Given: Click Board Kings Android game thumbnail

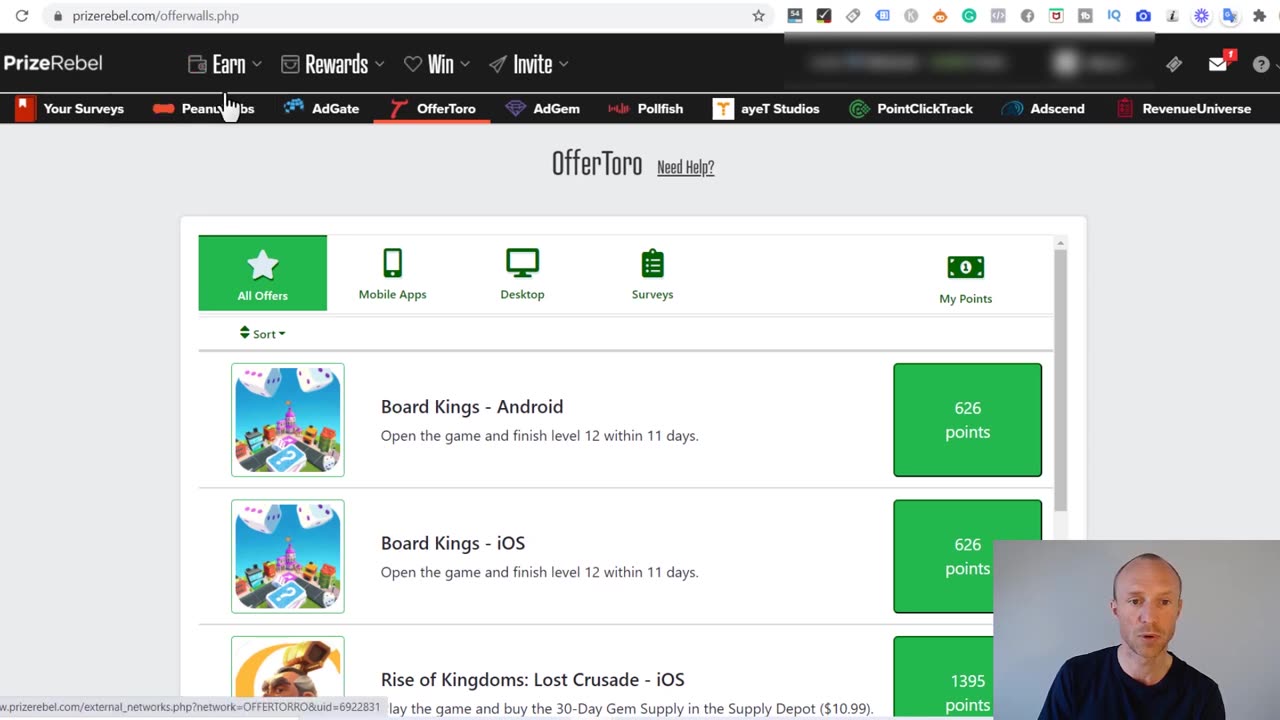Looking at the screenshot, I should [x=288, y=420].
